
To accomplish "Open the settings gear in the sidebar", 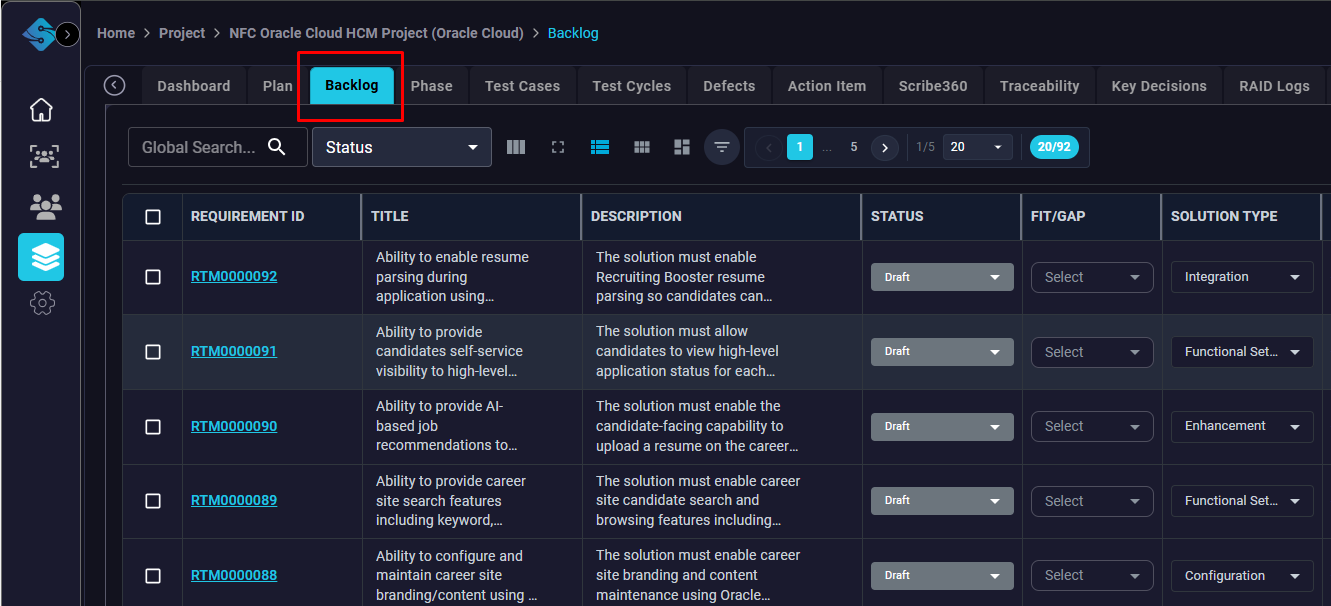I will click(41, 303).
